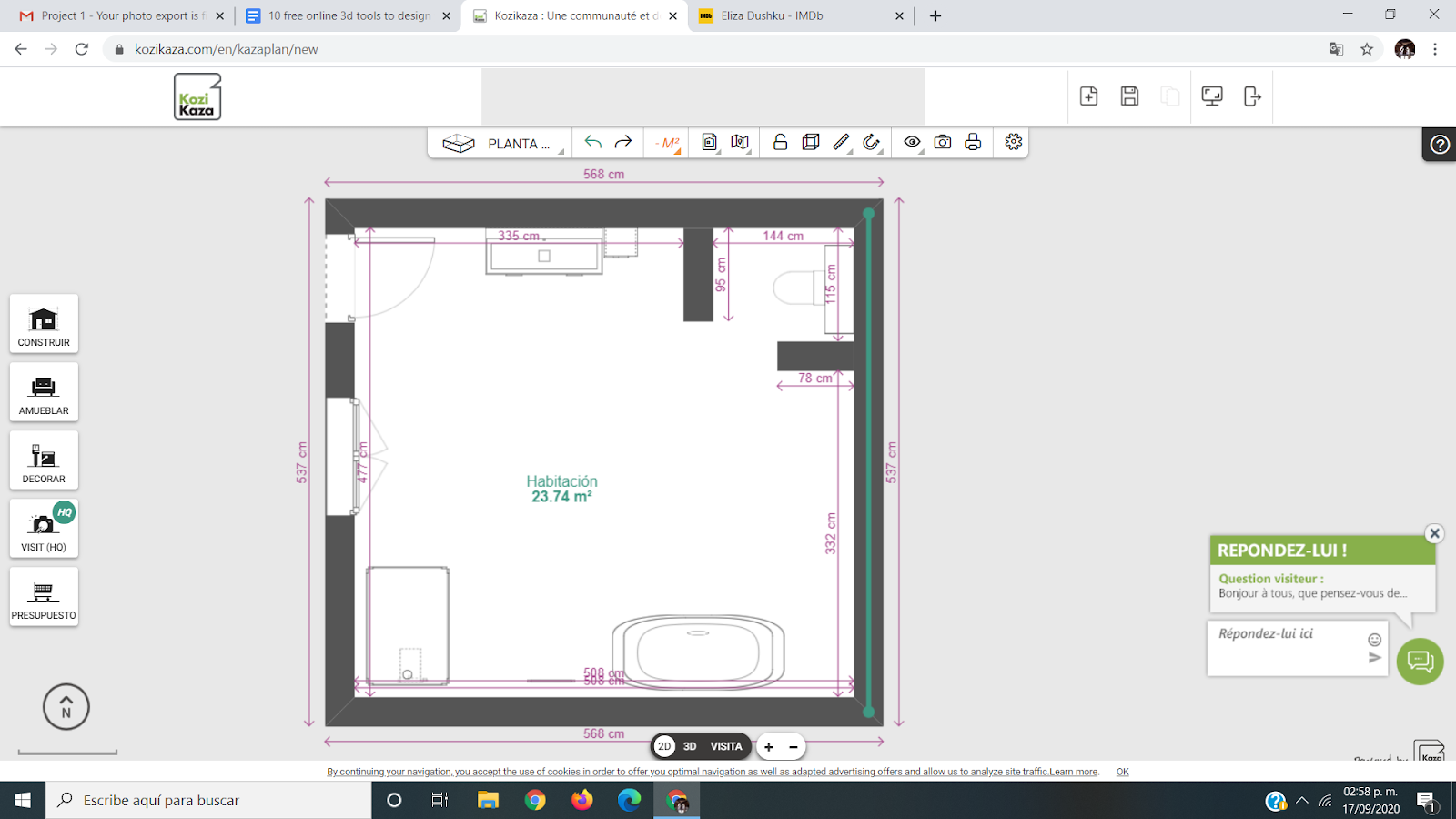Expand the M² surface display dropdown

[670, 143]
